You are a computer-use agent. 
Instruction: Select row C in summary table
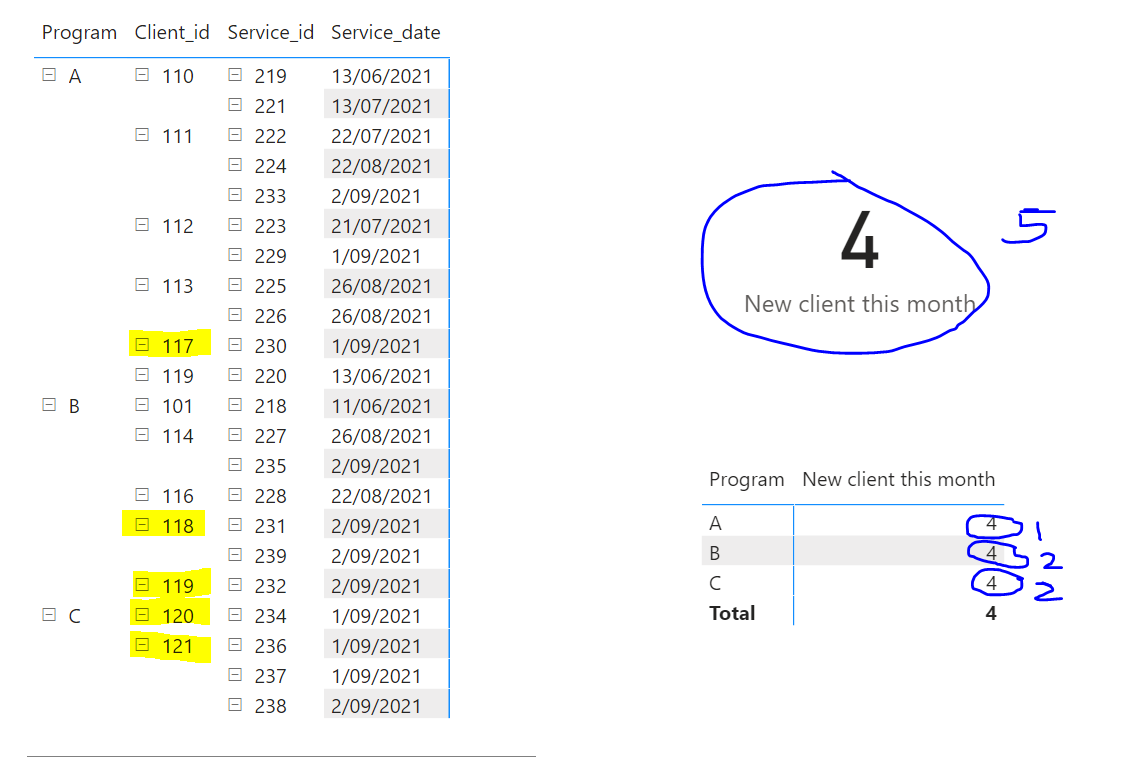(x=853, y=583)
